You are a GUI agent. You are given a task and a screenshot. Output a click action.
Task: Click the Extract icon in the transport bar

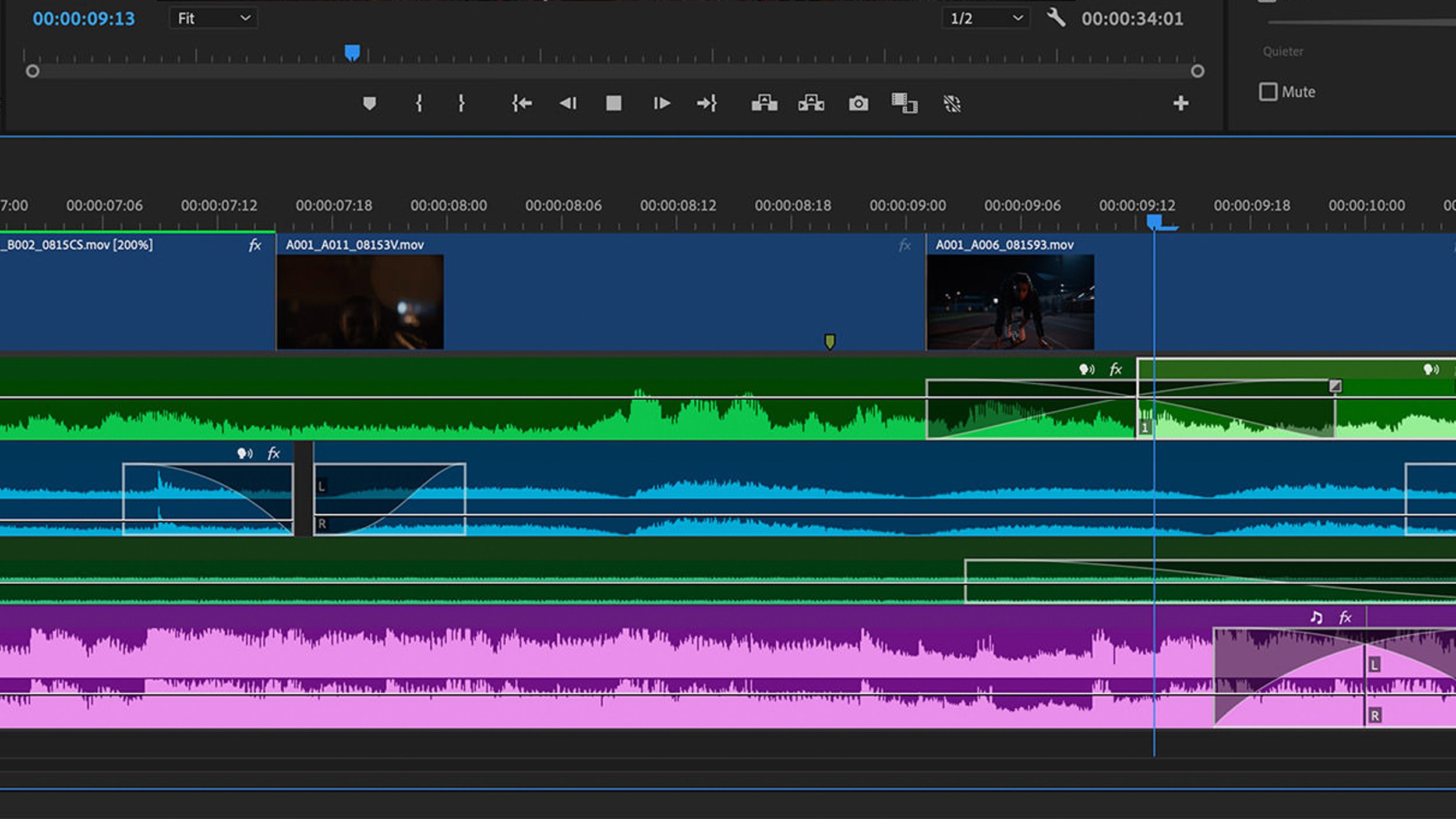(812, 103)
